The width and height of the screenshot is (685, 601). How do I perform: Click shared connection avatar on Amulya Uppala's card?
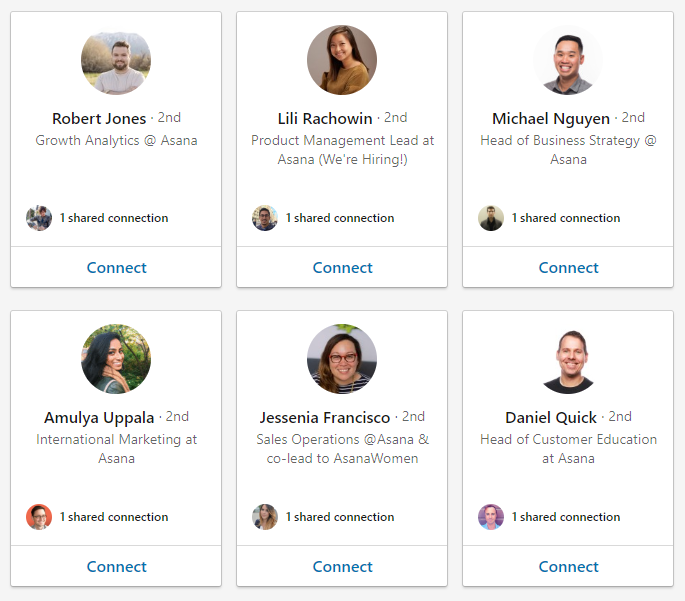[x=39, y=517]
